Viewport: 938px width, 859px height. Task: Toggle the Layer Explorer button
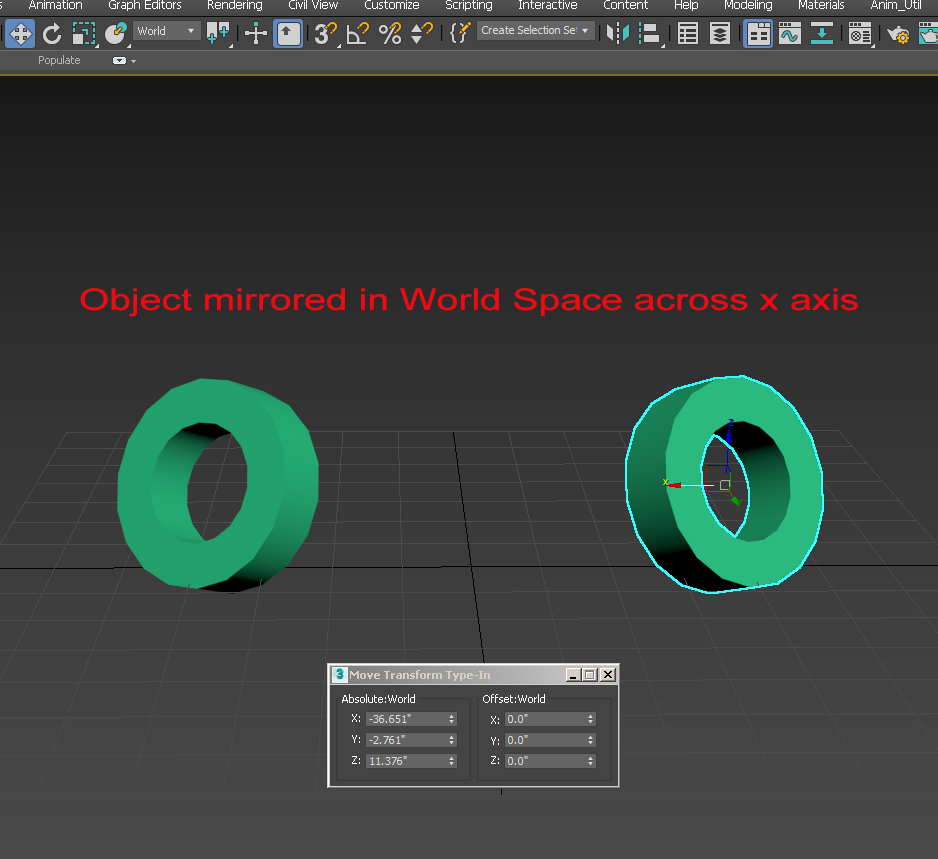(x=720, y=33)
